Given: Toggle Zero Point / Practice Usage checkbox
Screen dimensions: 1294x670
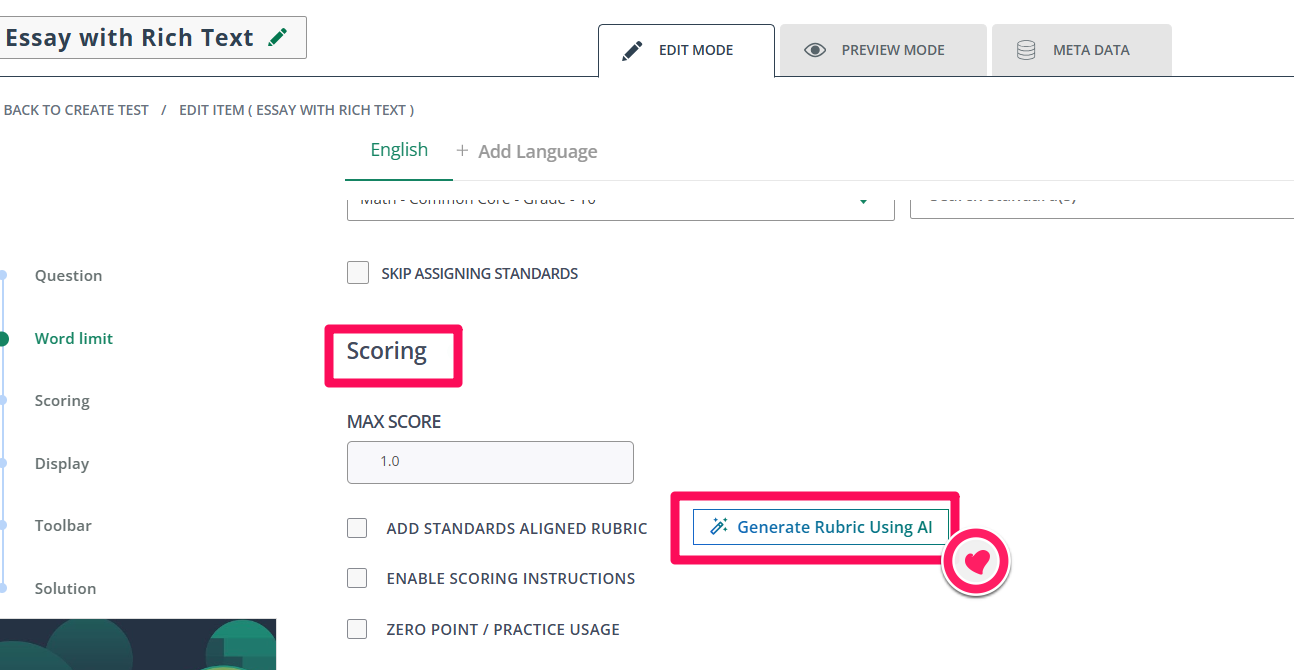Looking at the screenshot, I should pos(357,629).
